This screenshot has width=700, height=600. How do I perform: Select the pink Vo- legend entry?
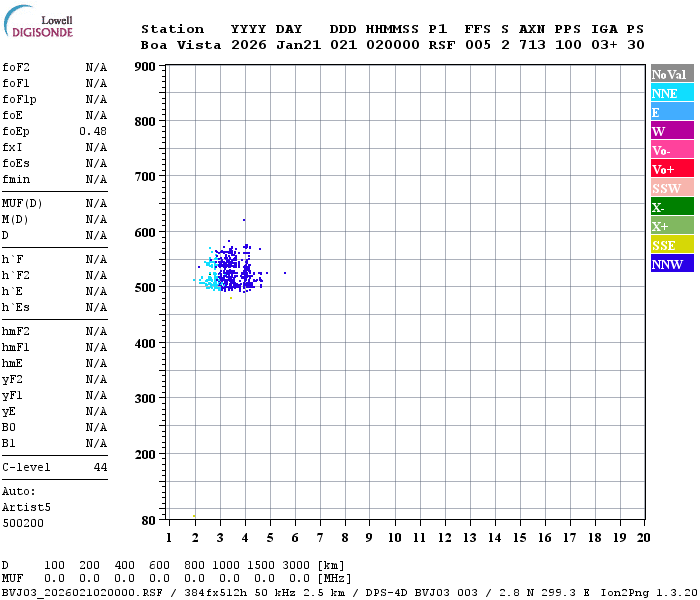672,150
